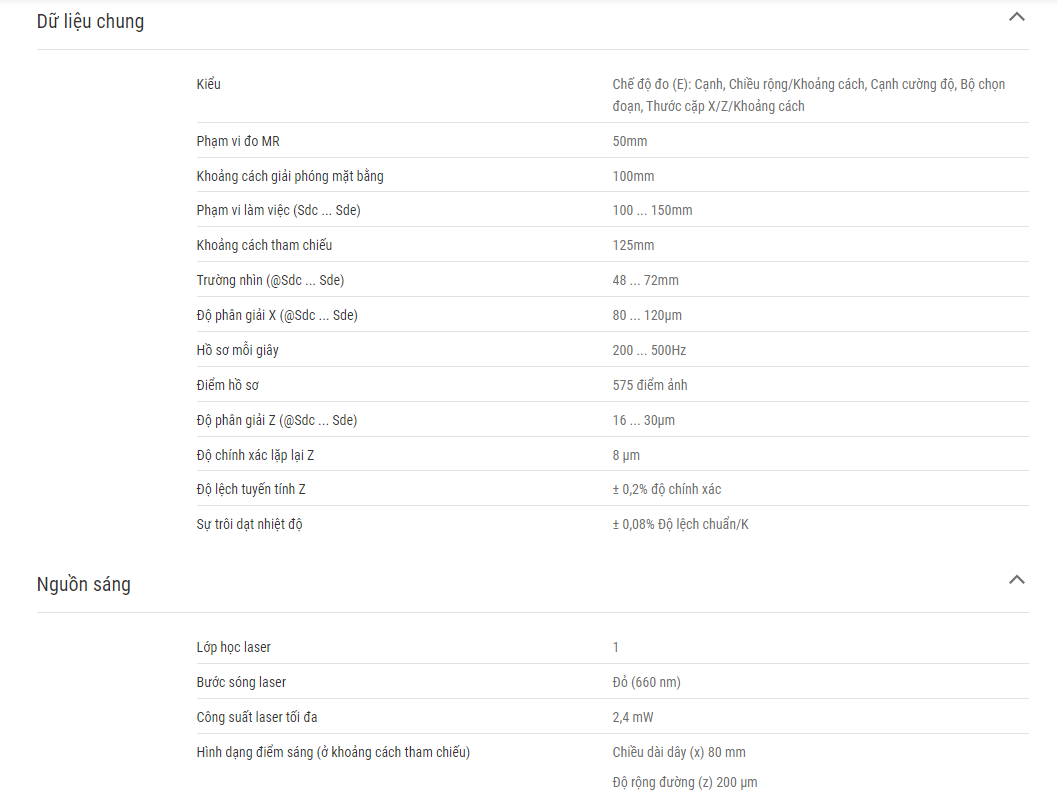The width and height of the screenshot is (1057, 807).
Task: Click the Nguồn sáng section heading
Action: pyautogui.click(x=84, y=584)
